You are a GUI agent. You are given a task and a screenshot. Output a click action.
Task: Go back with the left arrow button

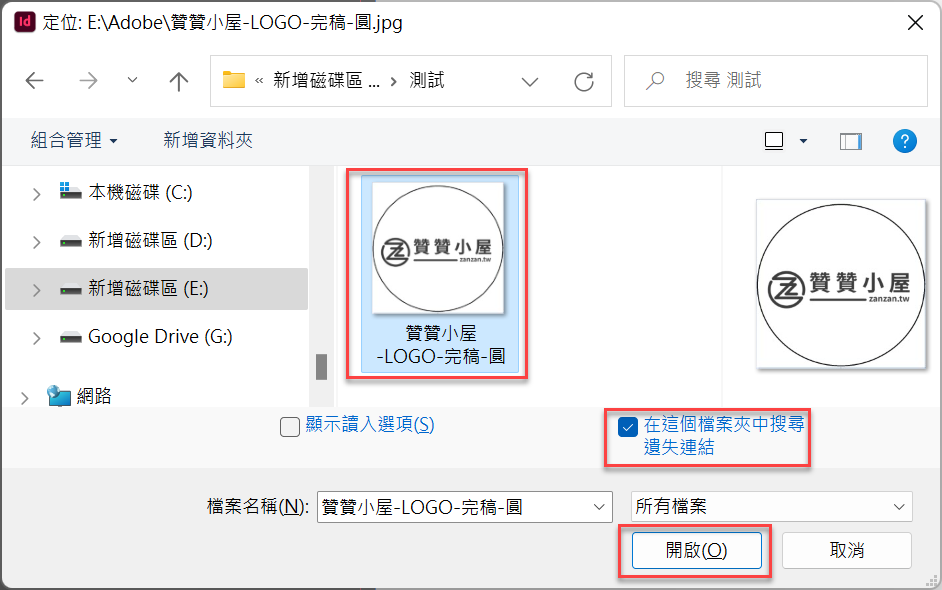click(x=35, y=81)
